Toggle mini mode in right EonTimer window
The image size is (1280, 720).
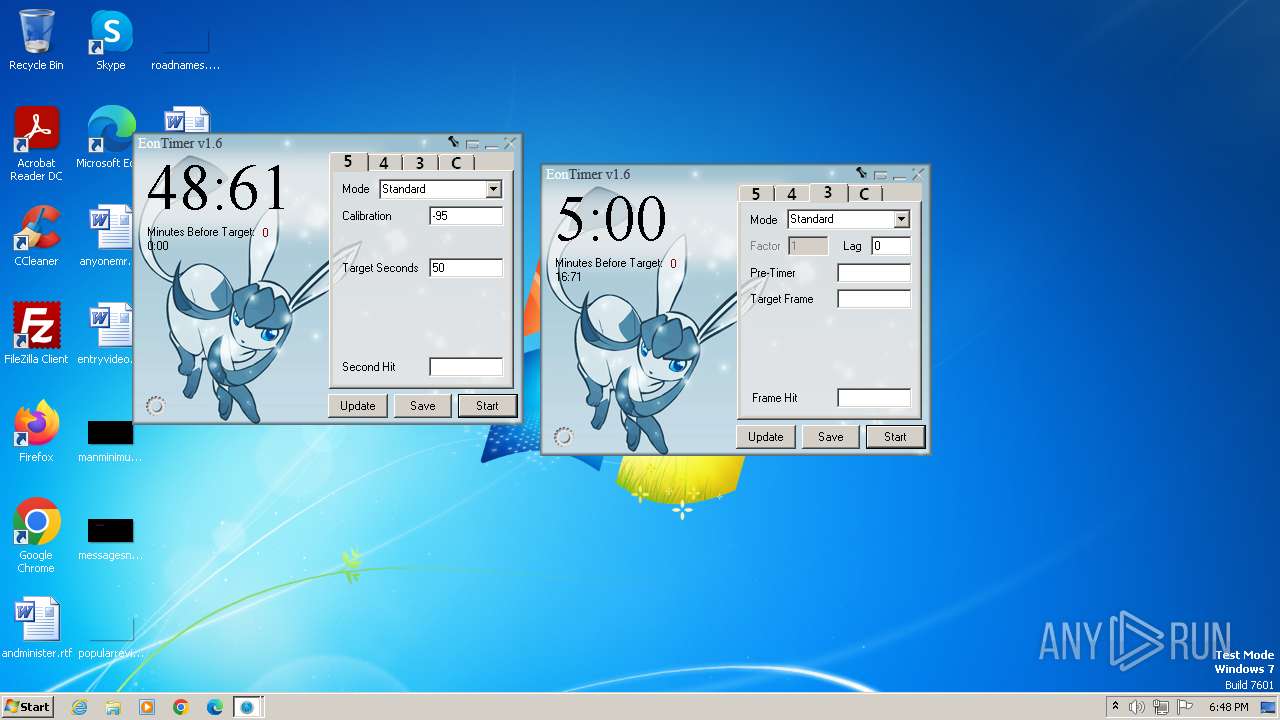[881, 175]
